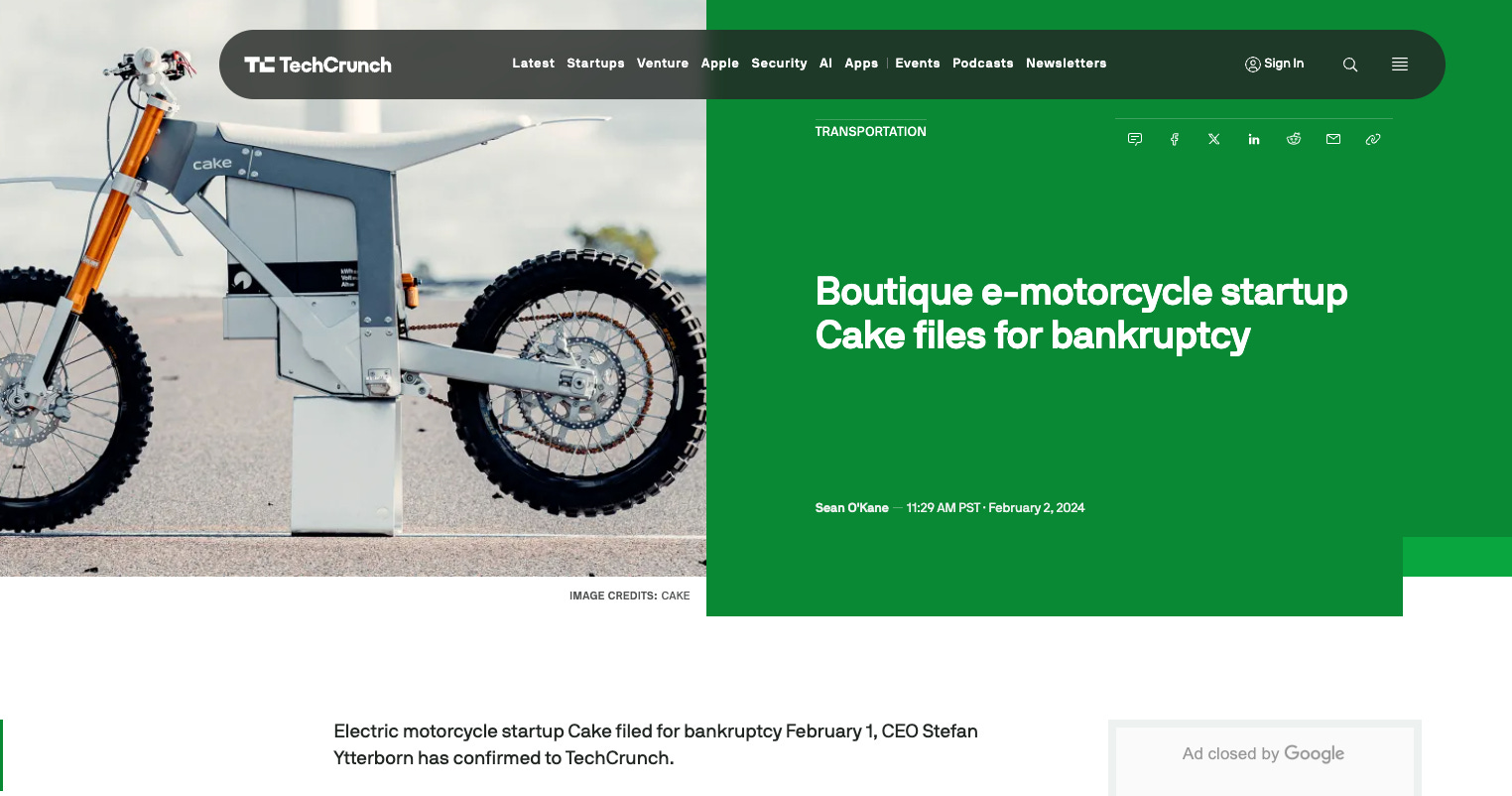Open the Startups section
Screen dimensions: 1512x796
coord(595,64)
